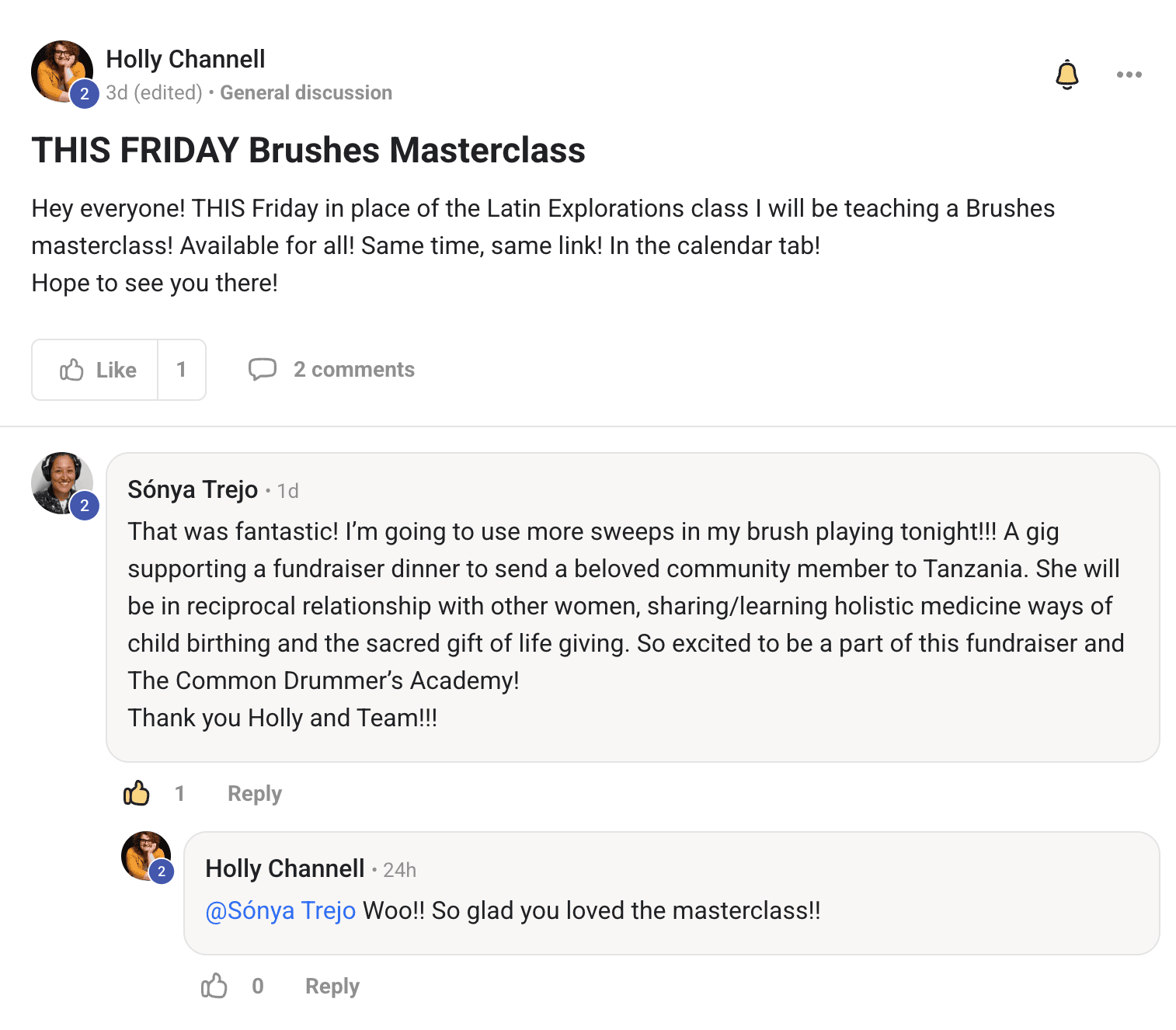Like the Brushes Masterclass post
The width and height of the screenshot is (1176, 1030).
96,370
